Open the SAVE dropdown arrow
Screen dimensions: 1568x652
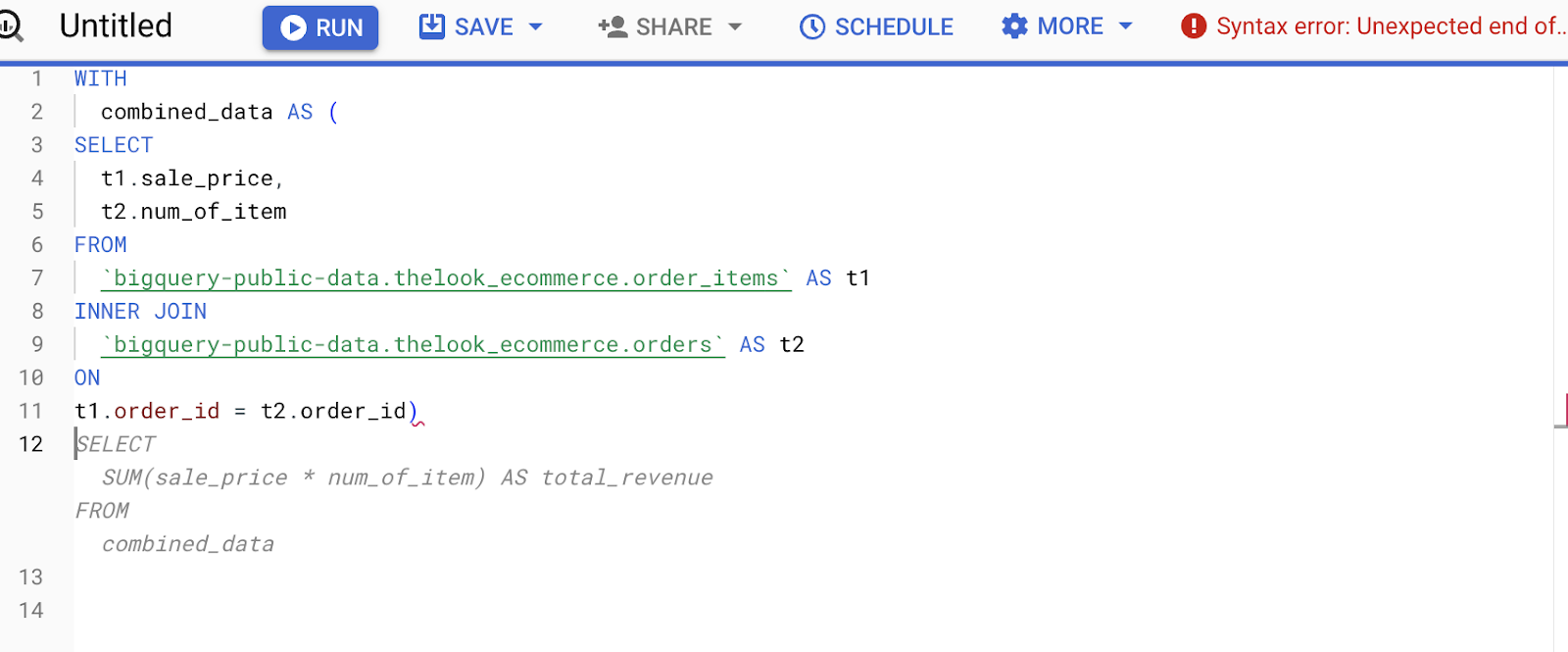point(535,26)
